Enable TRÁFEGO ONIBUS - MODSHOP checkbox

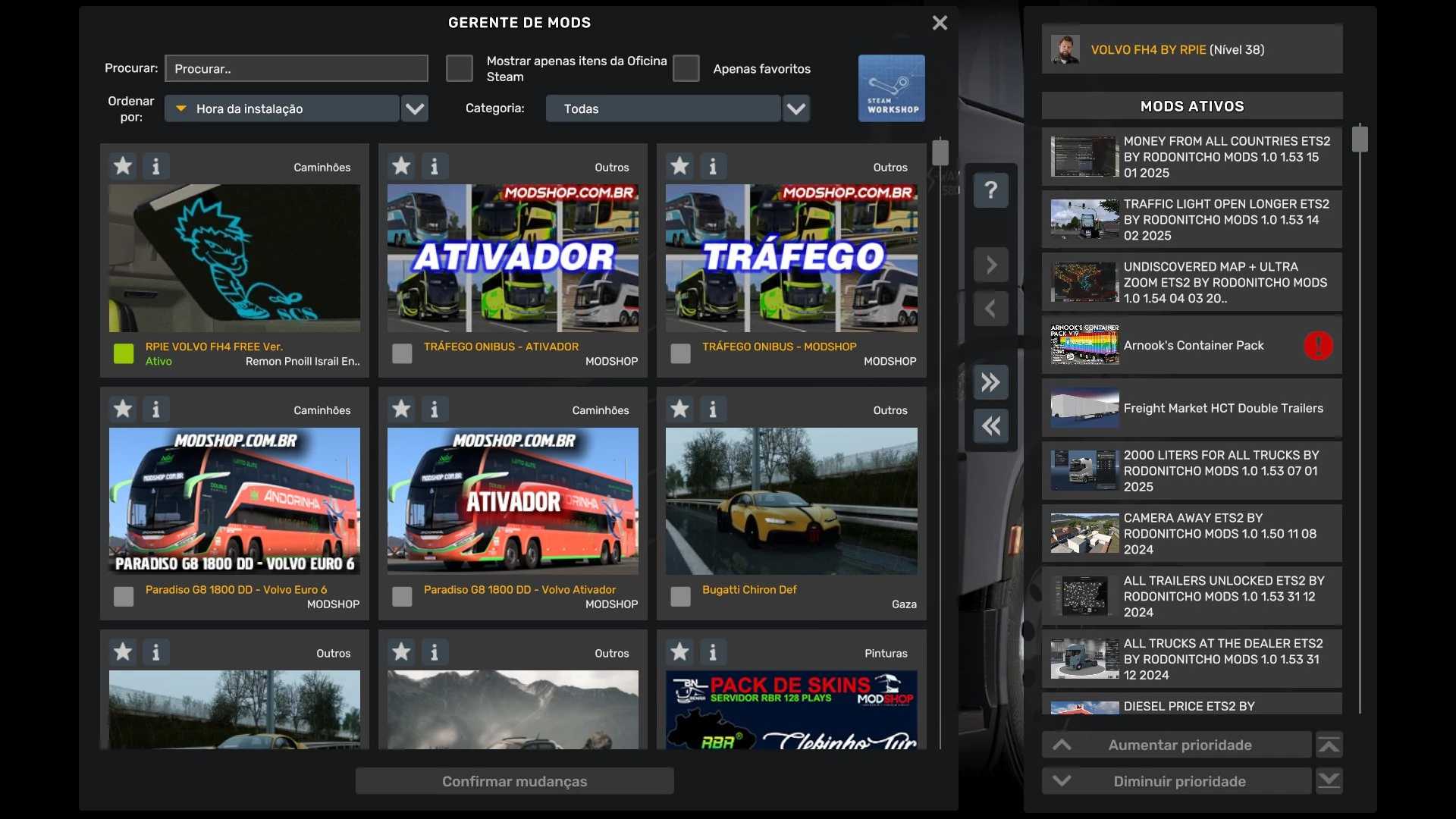(680, 353)
